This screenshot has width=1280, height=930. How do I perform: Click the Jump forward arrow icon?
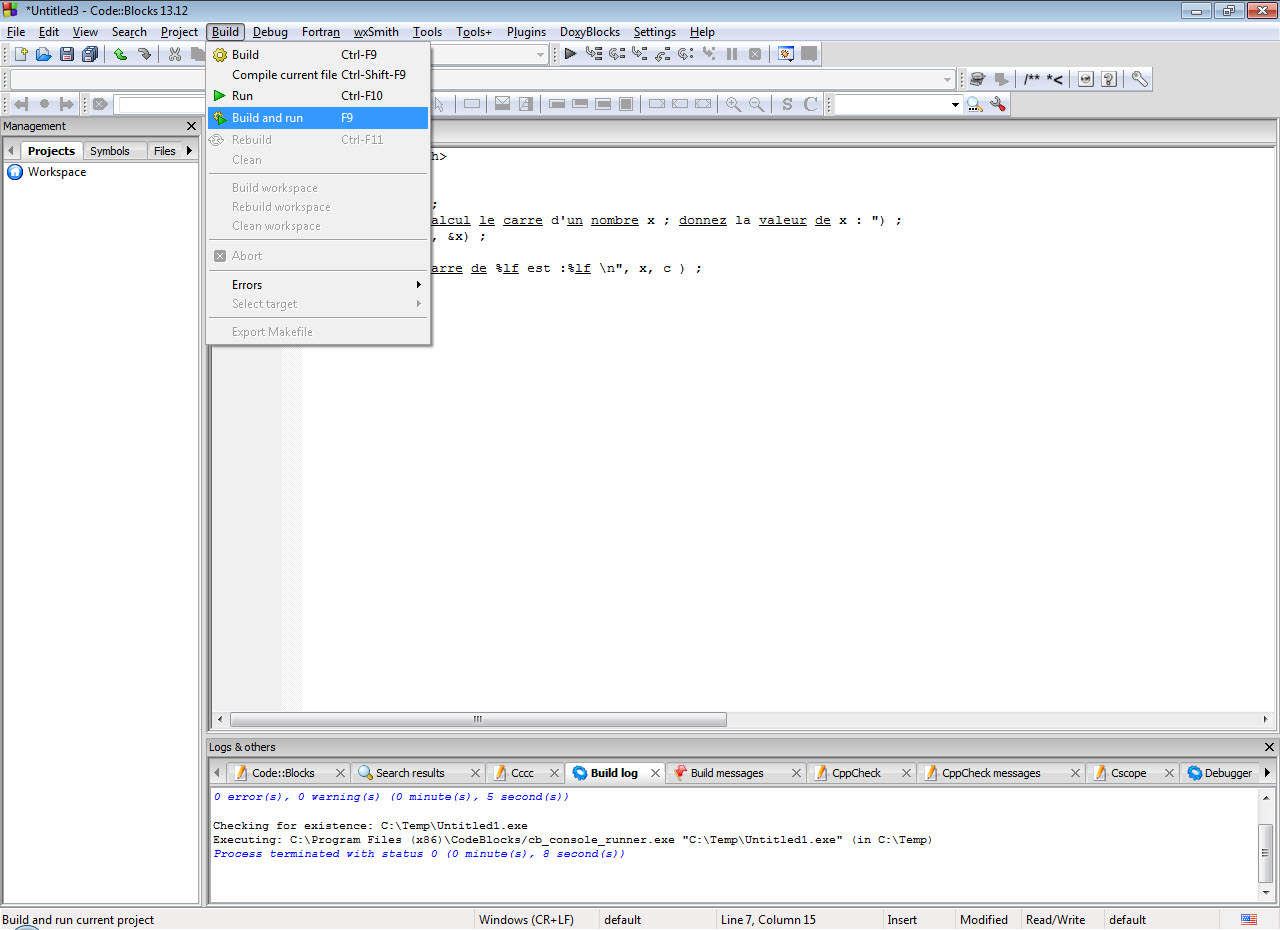click(x=67, y=104)
